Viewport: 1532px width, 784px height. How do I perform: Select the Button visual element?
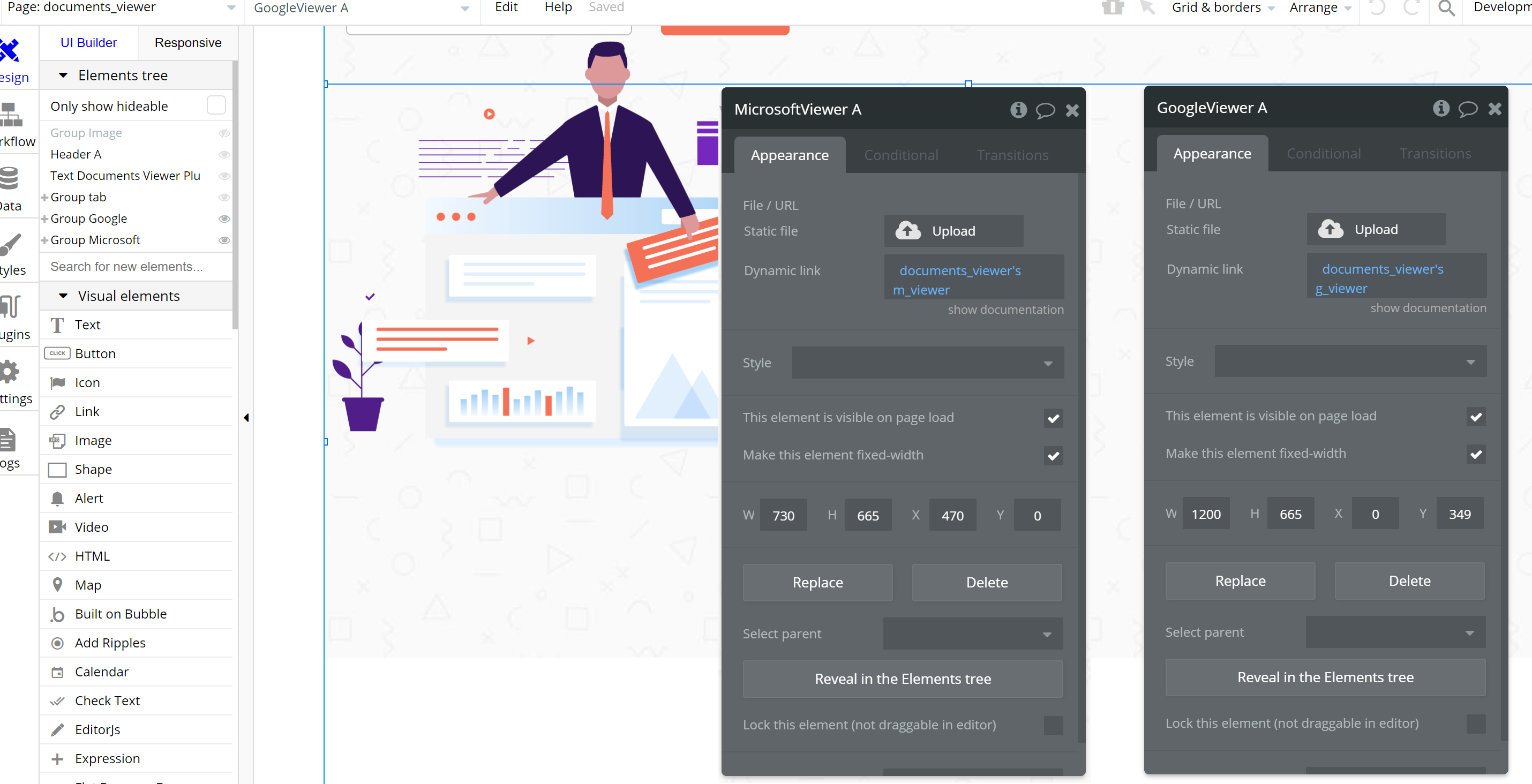pyautogui.click(x=137, y=353)
